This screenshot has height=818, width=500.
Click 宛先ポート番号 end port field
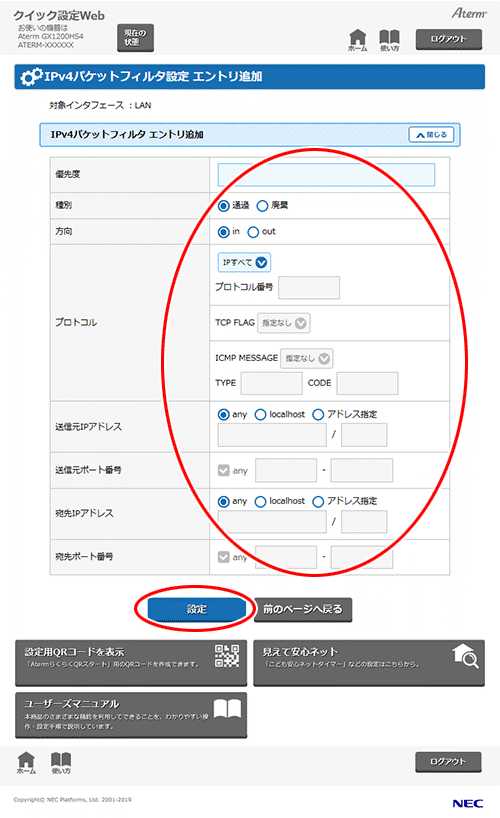[x=362, y=557]
